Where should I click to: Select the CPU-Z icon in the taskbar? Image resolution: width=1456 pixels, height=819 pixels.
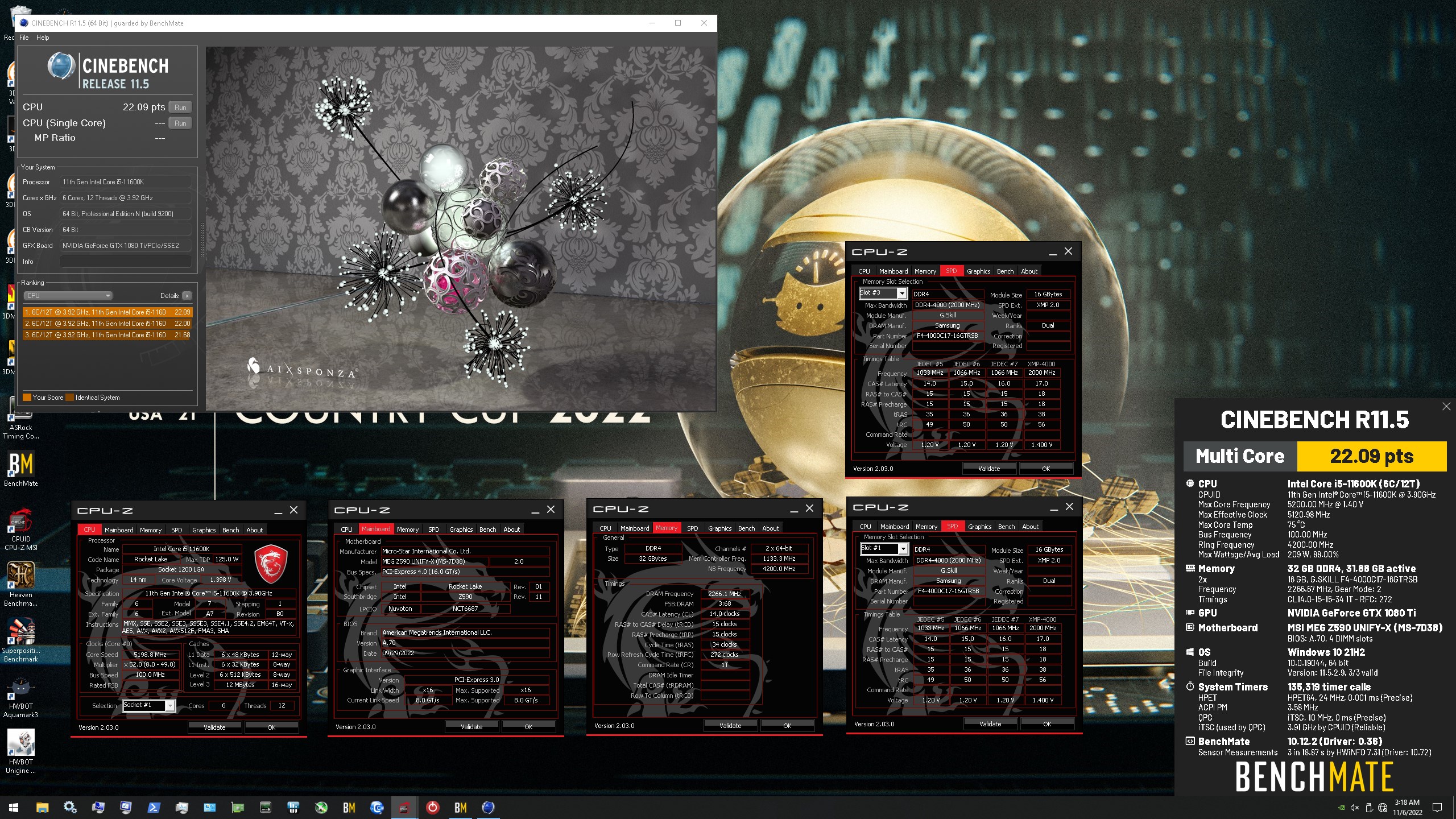[x=404, y=808]
